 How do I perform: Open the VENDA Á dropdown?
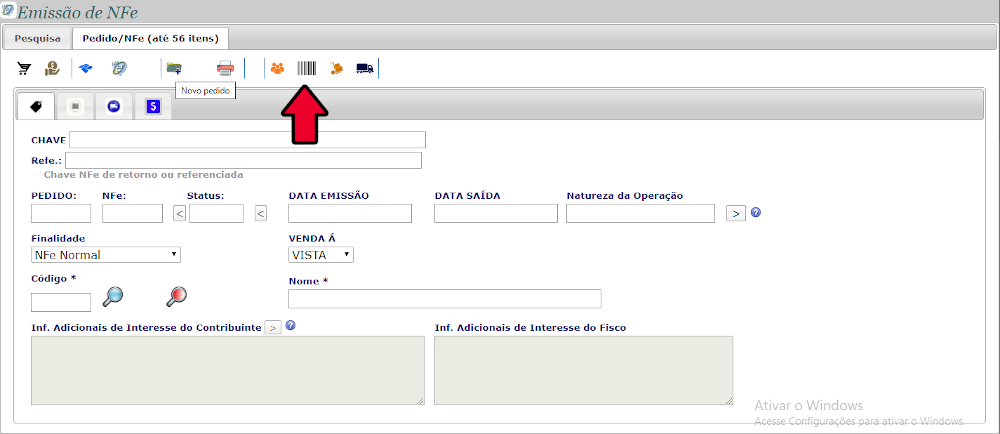tap(320, 255)
